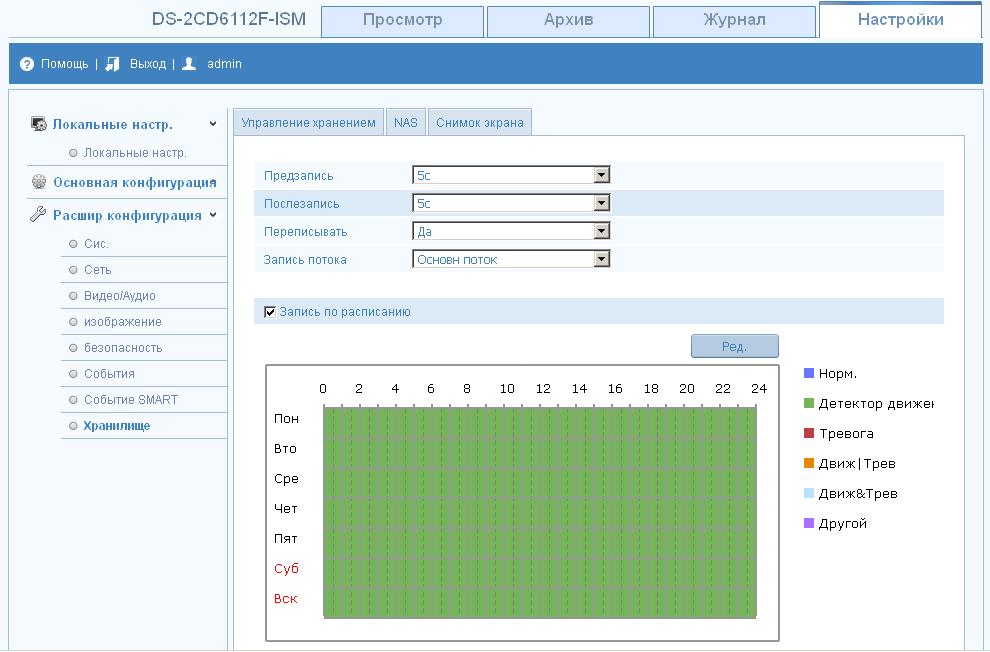Image resolution: width=990 pixels, height=652 pixels.
Task: Click the bullet icon beside Событие SMART
Action: pyautogui.click(x=73, y=400)
